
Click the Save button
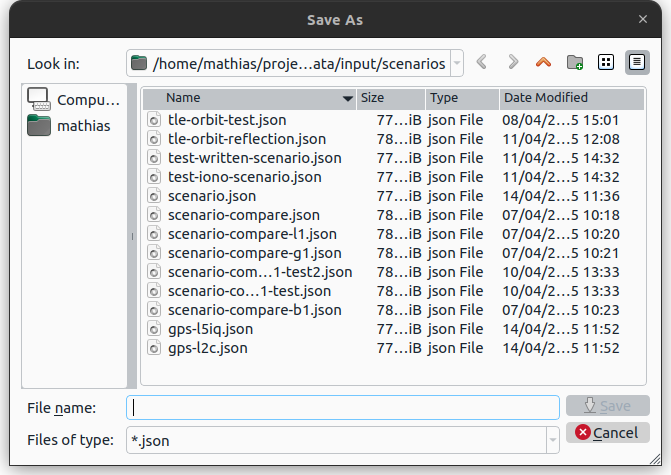point(608,406)
